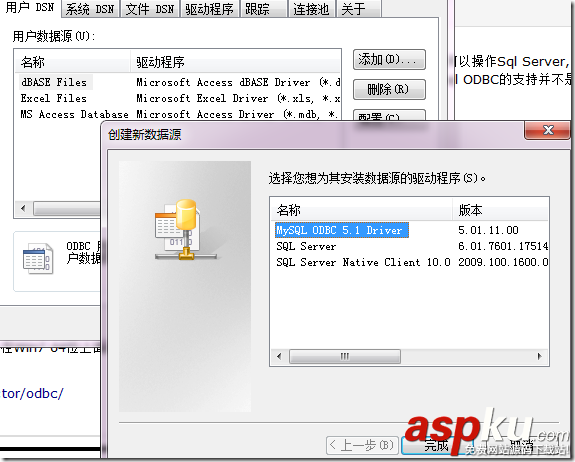575x462 pixels.
Task: Click the ODBC data source table icon
Action: pos(38,259)
